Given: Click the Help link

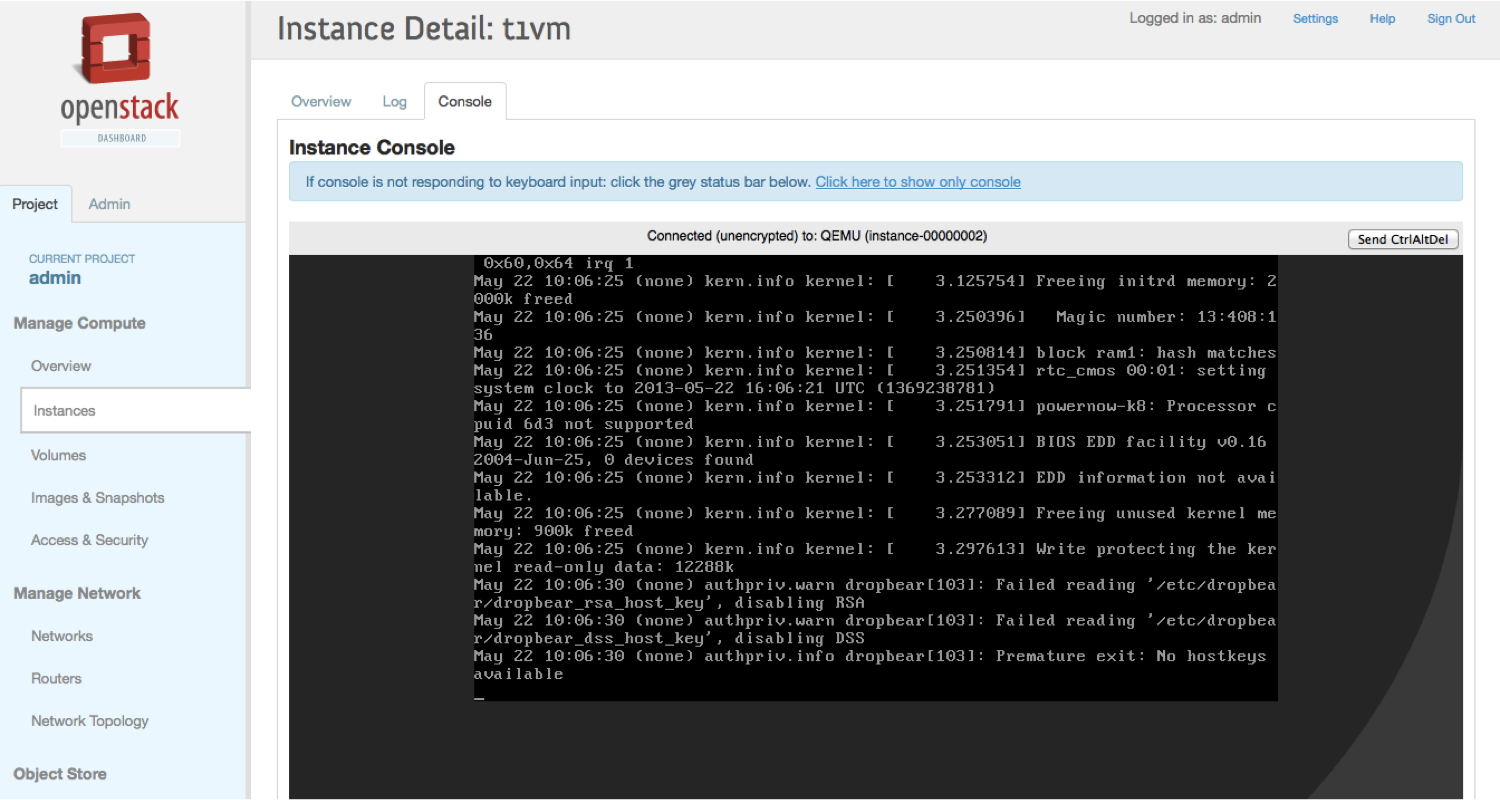Looking at the screenshot, I should [1382, 19].
